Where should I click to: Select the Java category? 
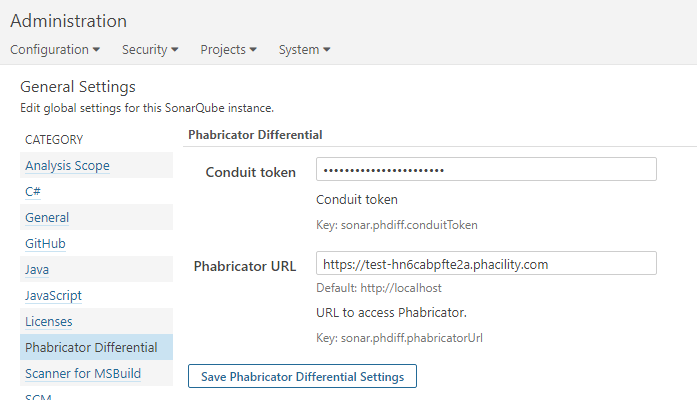point(37,269)
